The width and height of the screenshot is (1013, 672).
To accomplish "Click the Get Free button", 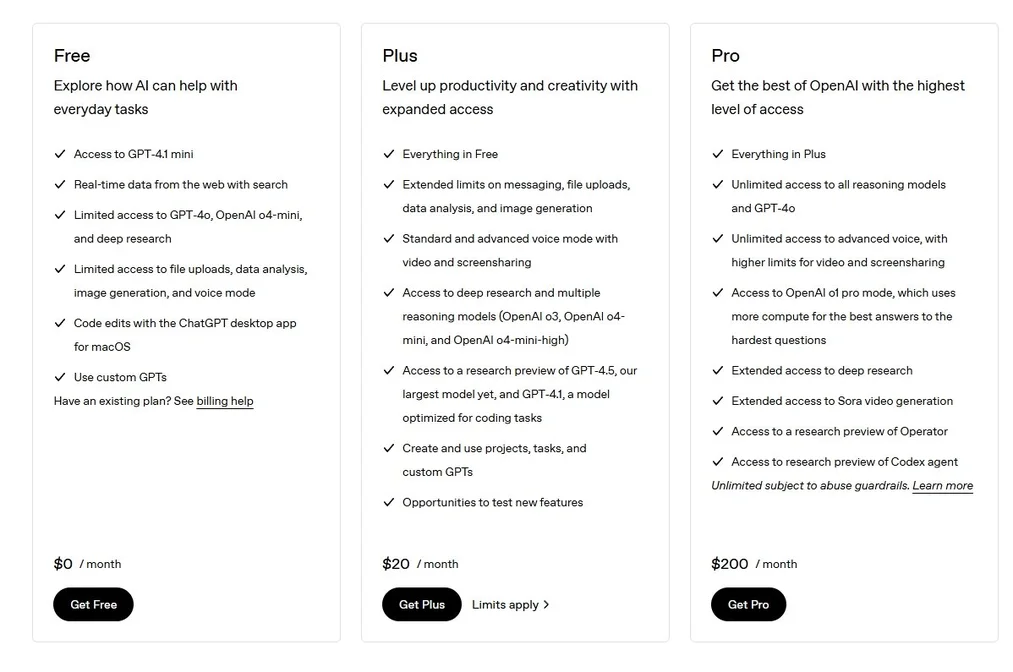I will click(x=93, y=604).
